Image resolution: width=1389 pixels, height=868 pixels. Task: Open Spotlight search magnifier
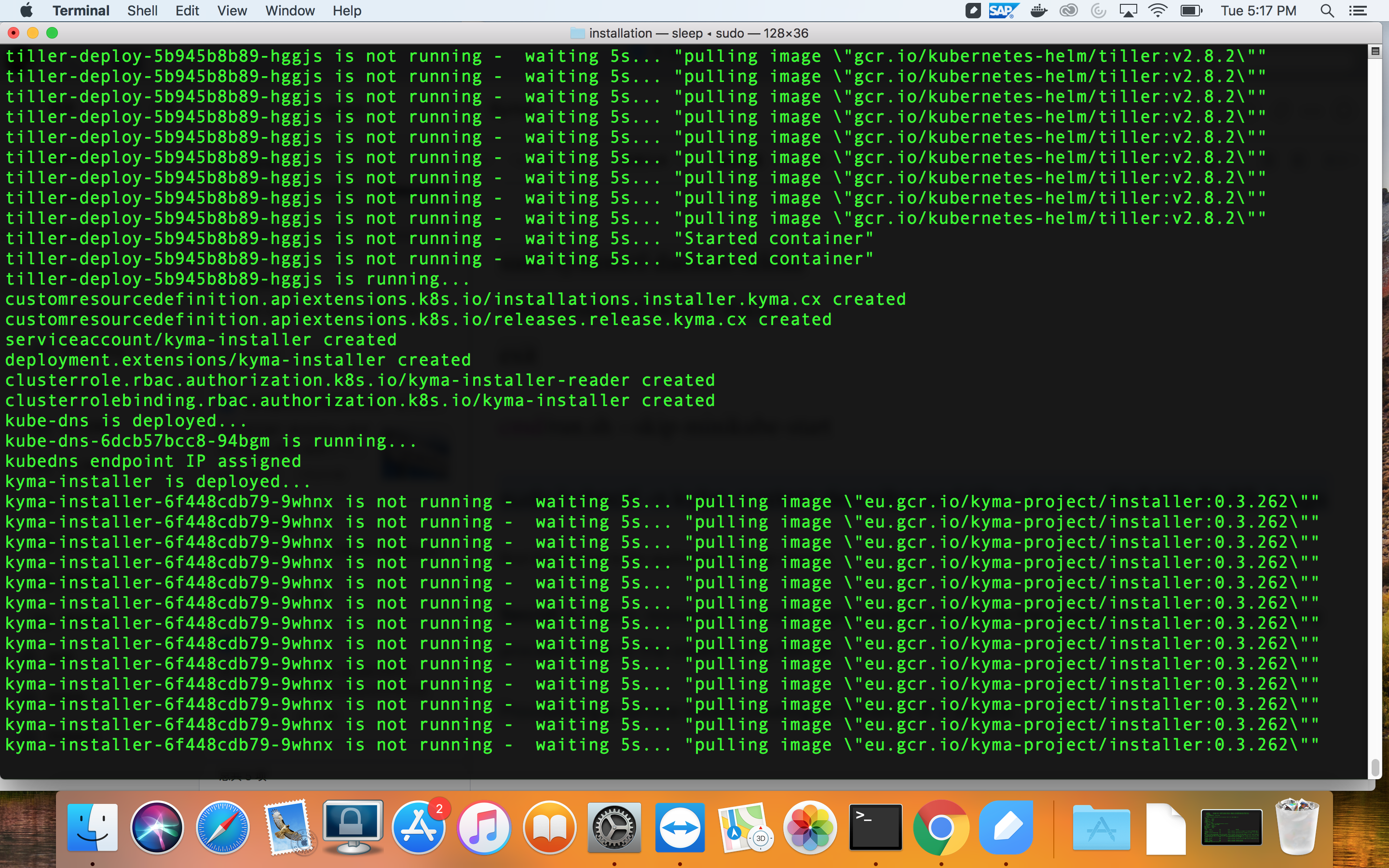[x=1326, y=10]
